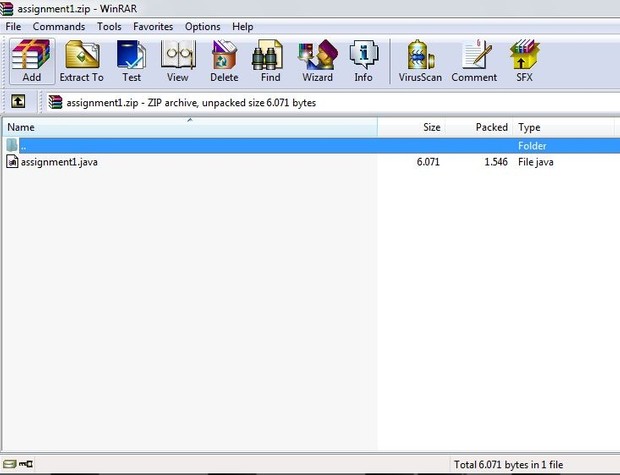This screenshot has width=620, height=475.
Task: Click the disk icon in status bar
Action: [9, 464]
